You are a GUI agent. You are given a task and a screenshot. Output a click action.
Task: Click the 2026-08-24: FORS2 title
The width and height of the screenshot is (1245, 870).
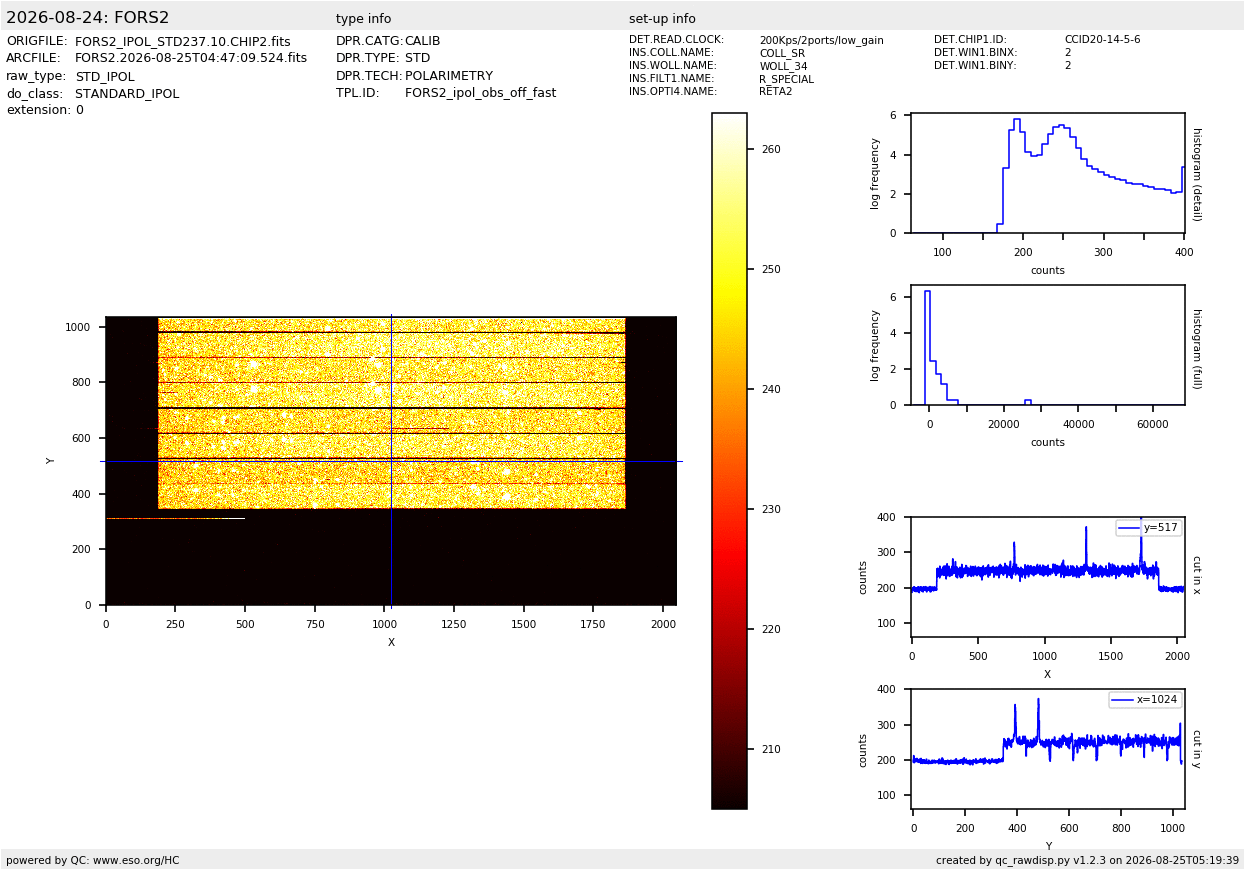click(x=88, y=18)
